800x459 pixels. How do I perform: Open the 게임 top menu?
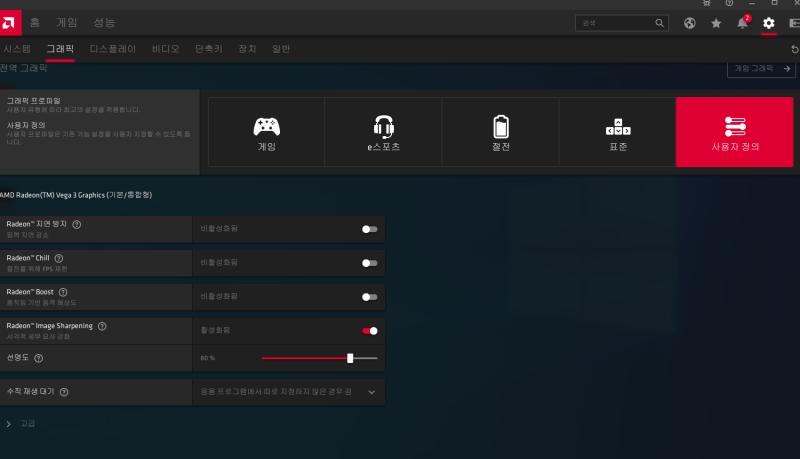click(66, 22)
